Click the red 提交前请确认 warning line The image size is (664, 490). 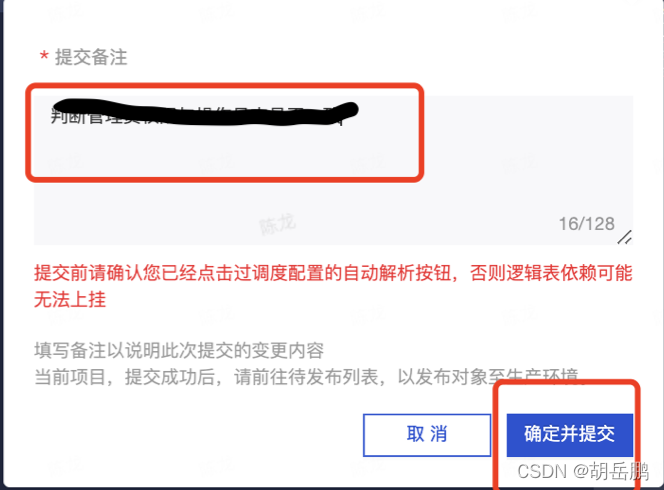click(333, 273)
